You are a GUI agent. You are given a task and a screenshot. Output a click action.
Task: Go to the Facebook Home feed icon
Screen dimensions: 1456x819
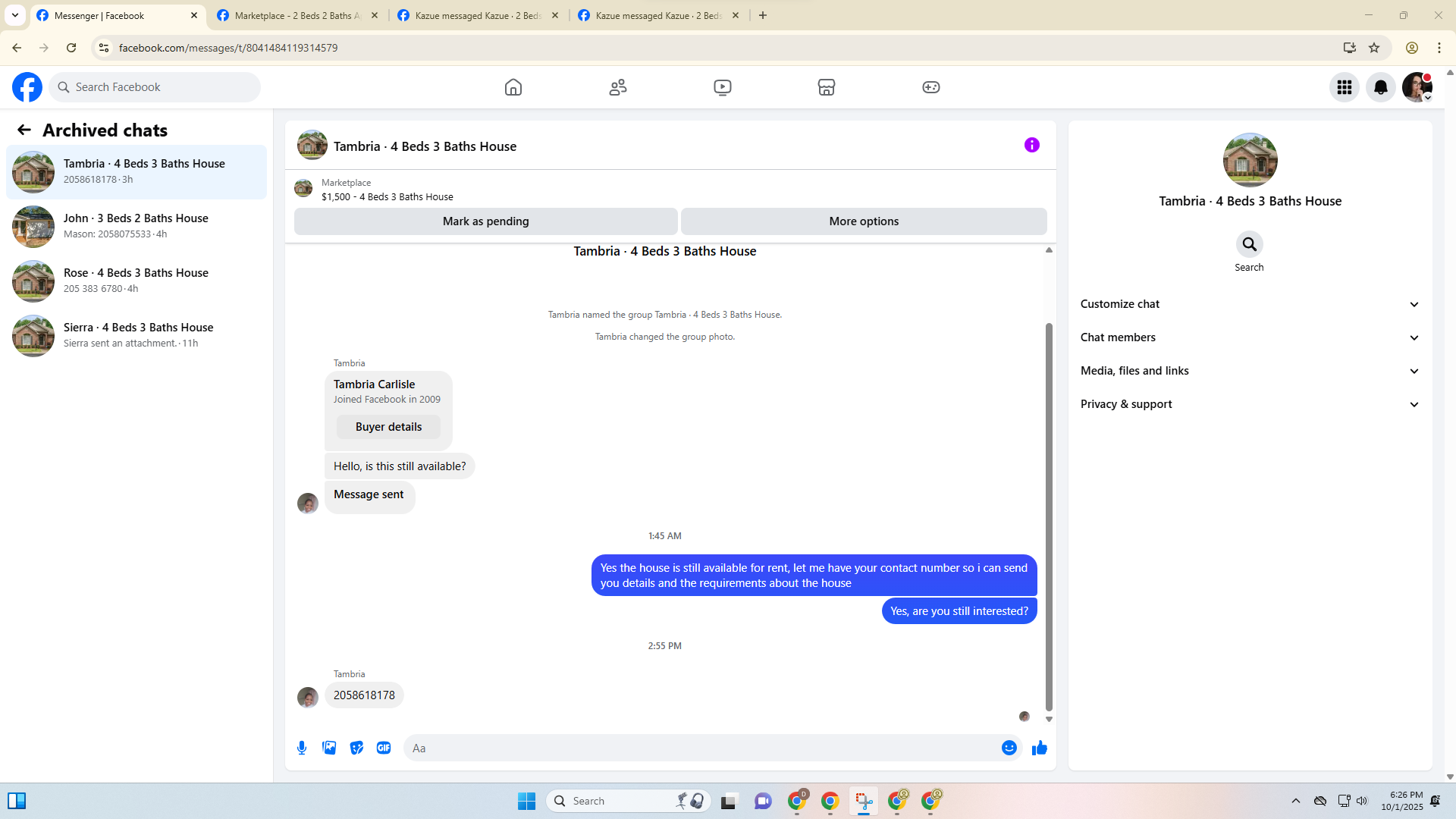(x=513, y=87)
